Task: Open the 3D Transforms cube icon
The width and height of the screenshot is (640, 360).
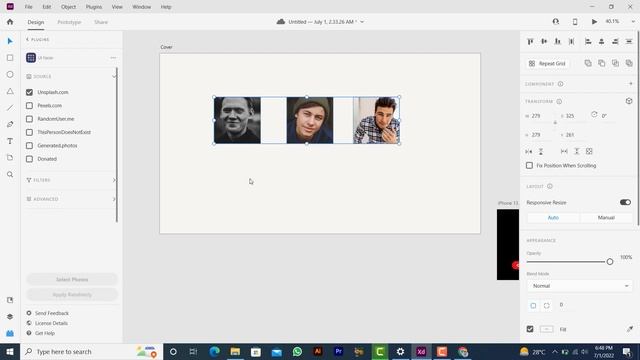Action: coord(629,101)
